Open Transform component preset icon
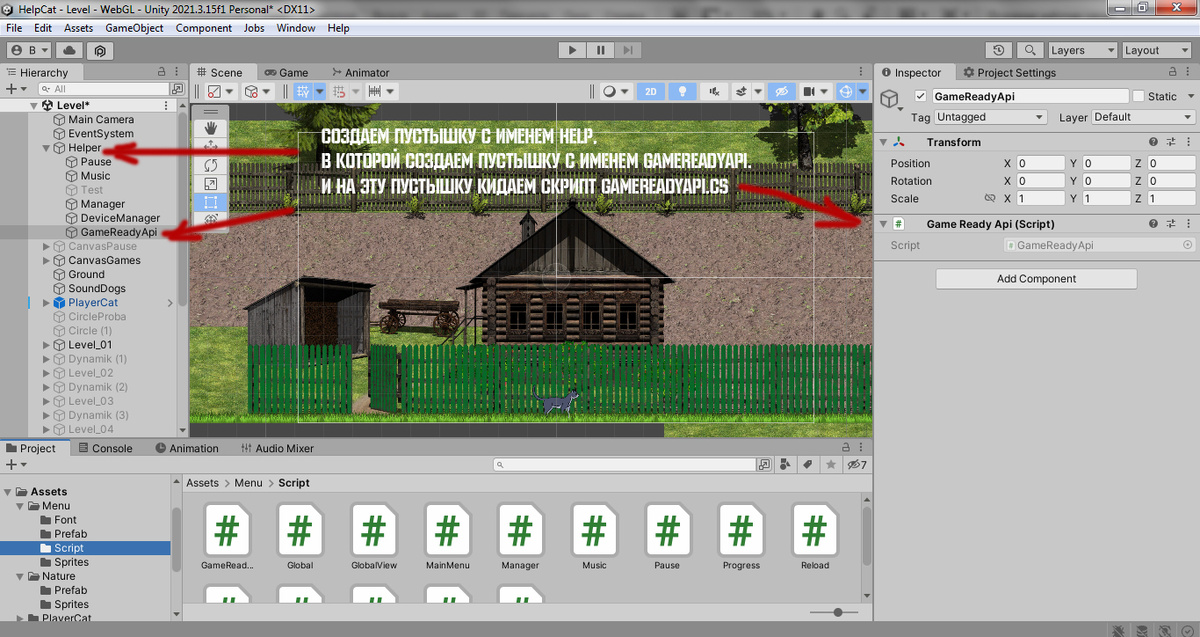Image resolution: width=1200 pixels, height=637 pixels. 1171,143
